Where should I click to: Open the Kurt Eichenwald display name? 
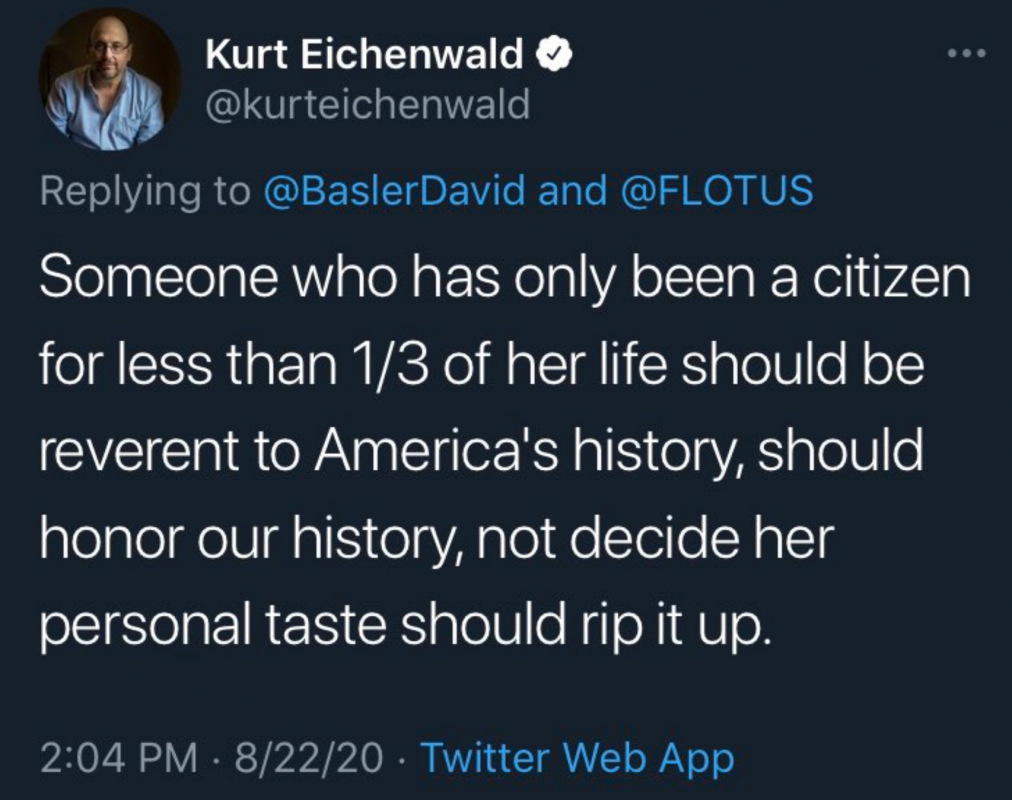click(364, 54)
